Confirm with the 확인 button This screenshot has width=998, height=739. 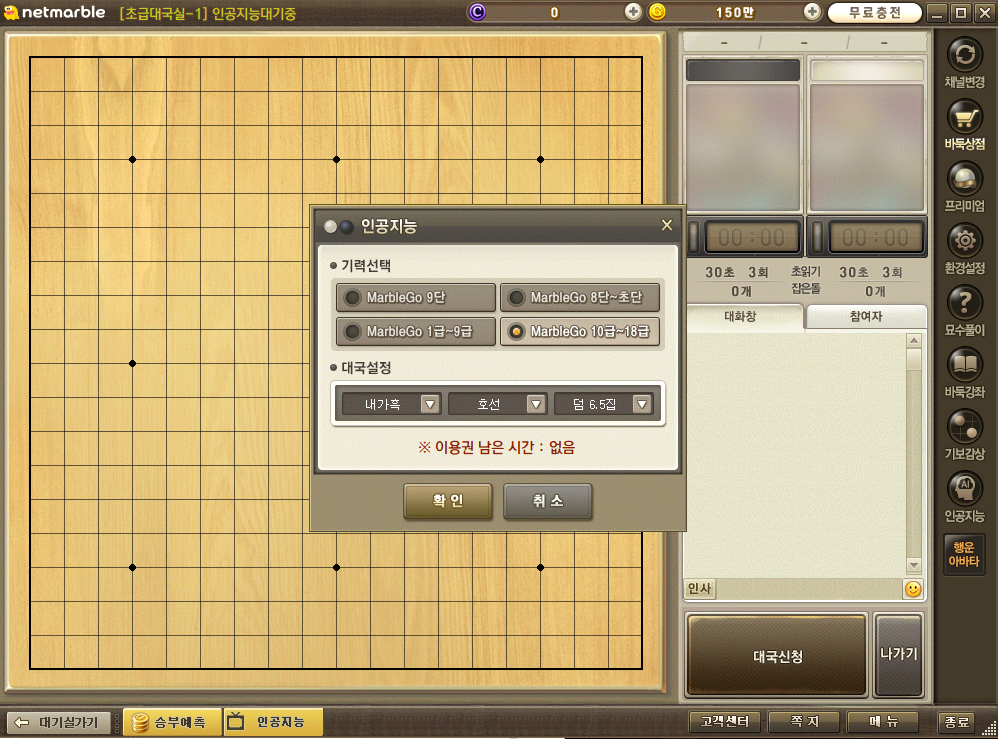click(447, 501)
